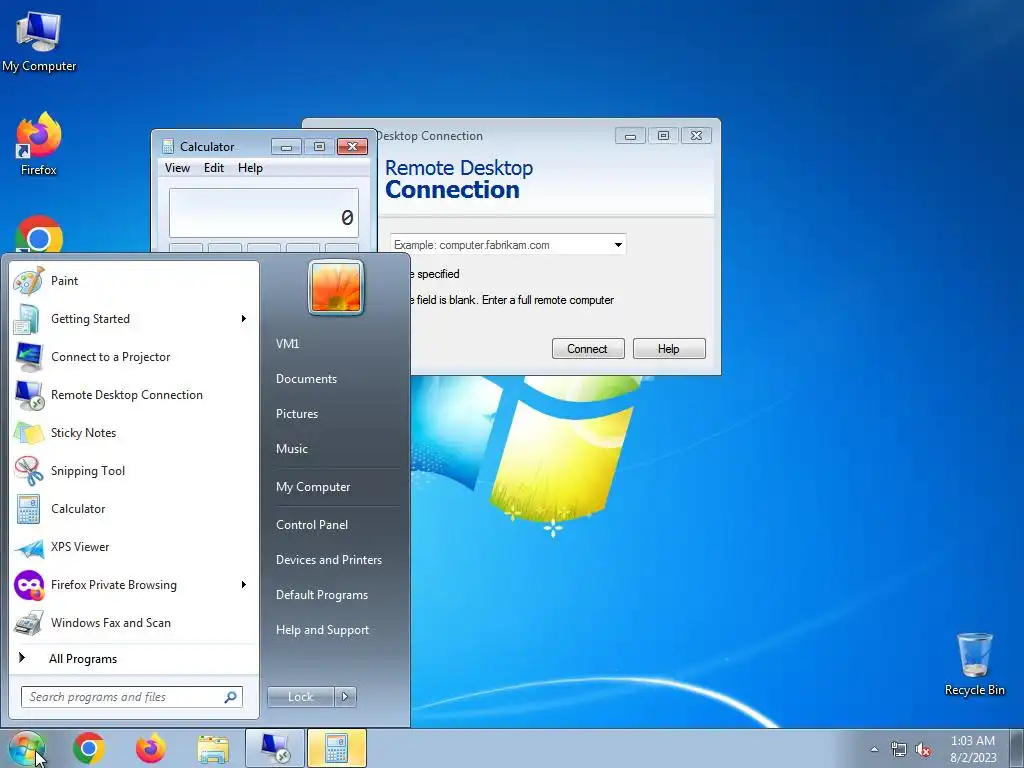Open Help and Support

322,630
